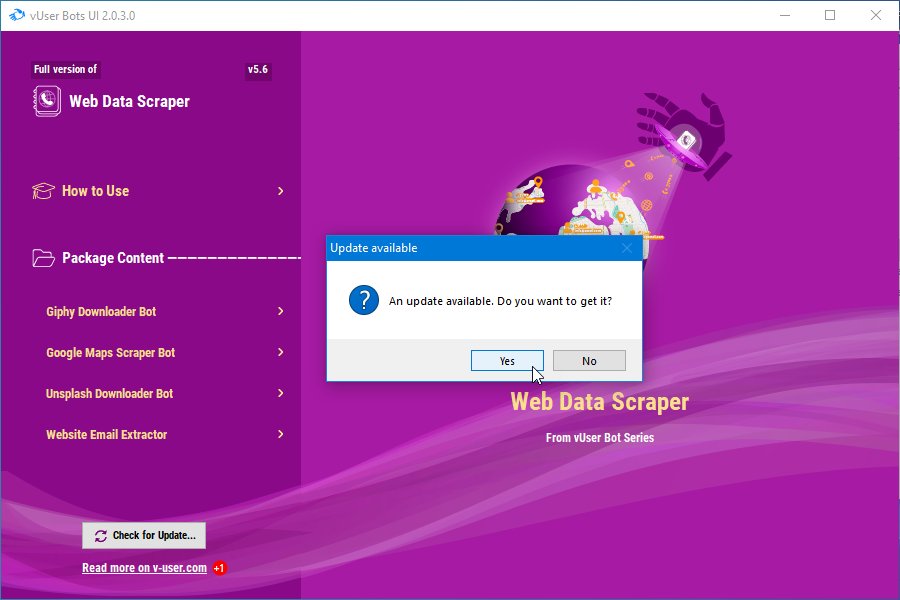Click the refresh icon on Check for Update
This screenshot has width=900, height=600.
(x=101, y=536)
